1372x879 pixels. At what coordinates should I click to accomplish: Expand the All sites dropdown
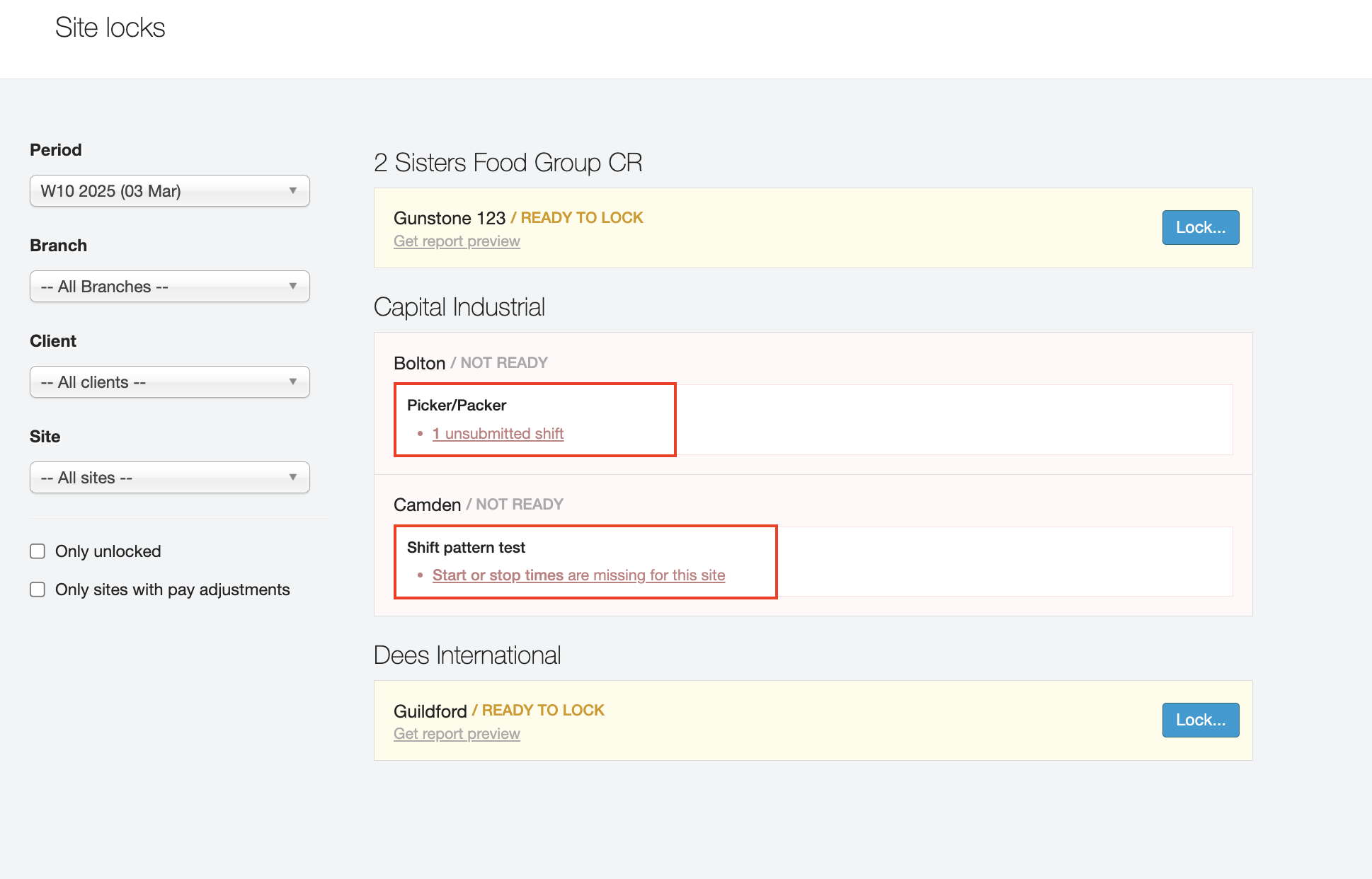click(169, 478)
